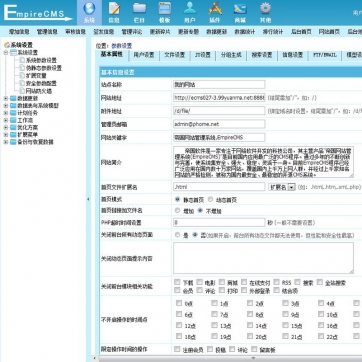Select the 静态首页 radio button
The image size is (362, 362).
(x=177, y=200)
